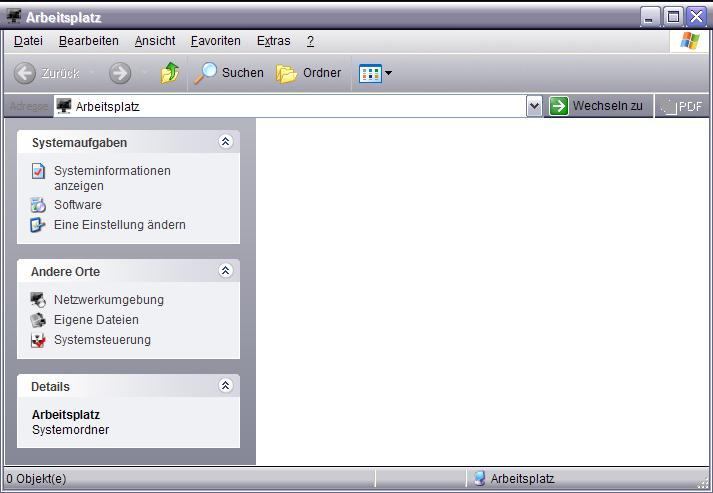Open the Forward history dropdown arrow
Screen dimensions: 713x493
[x=145, y=73]
